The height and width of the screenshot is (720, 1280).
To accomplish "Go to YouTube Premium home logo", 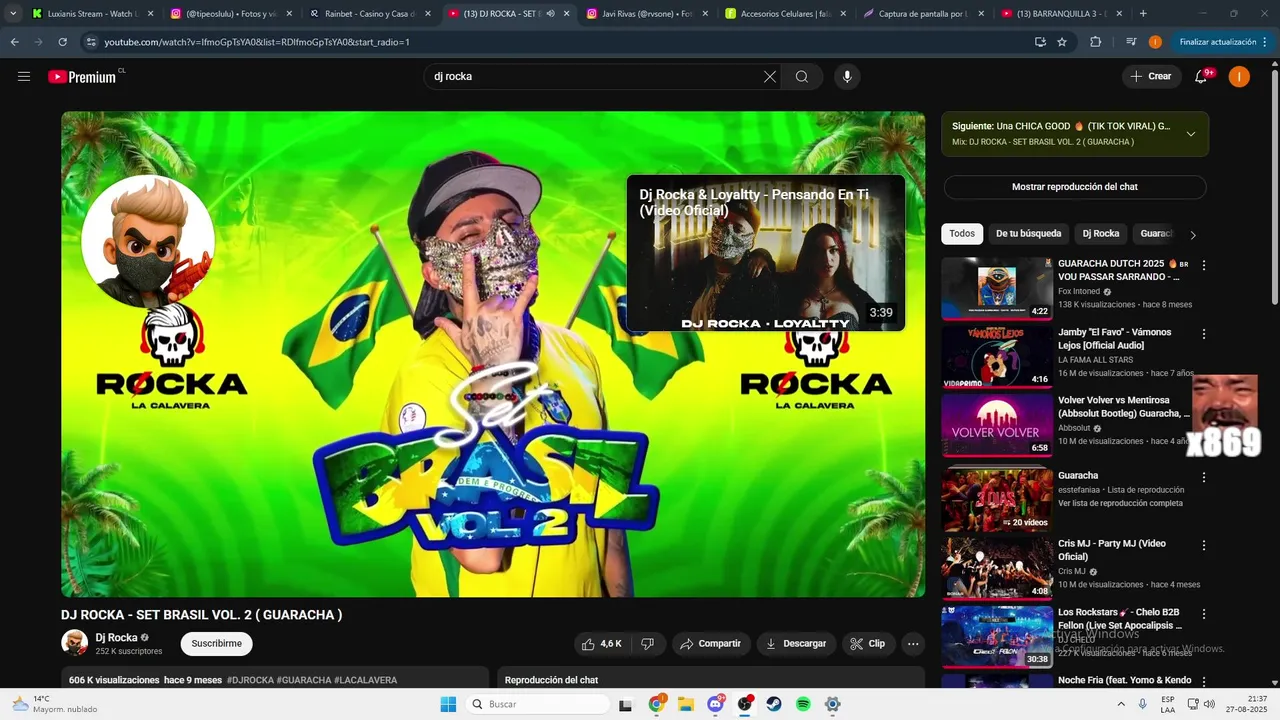I will tap(84, 76).
